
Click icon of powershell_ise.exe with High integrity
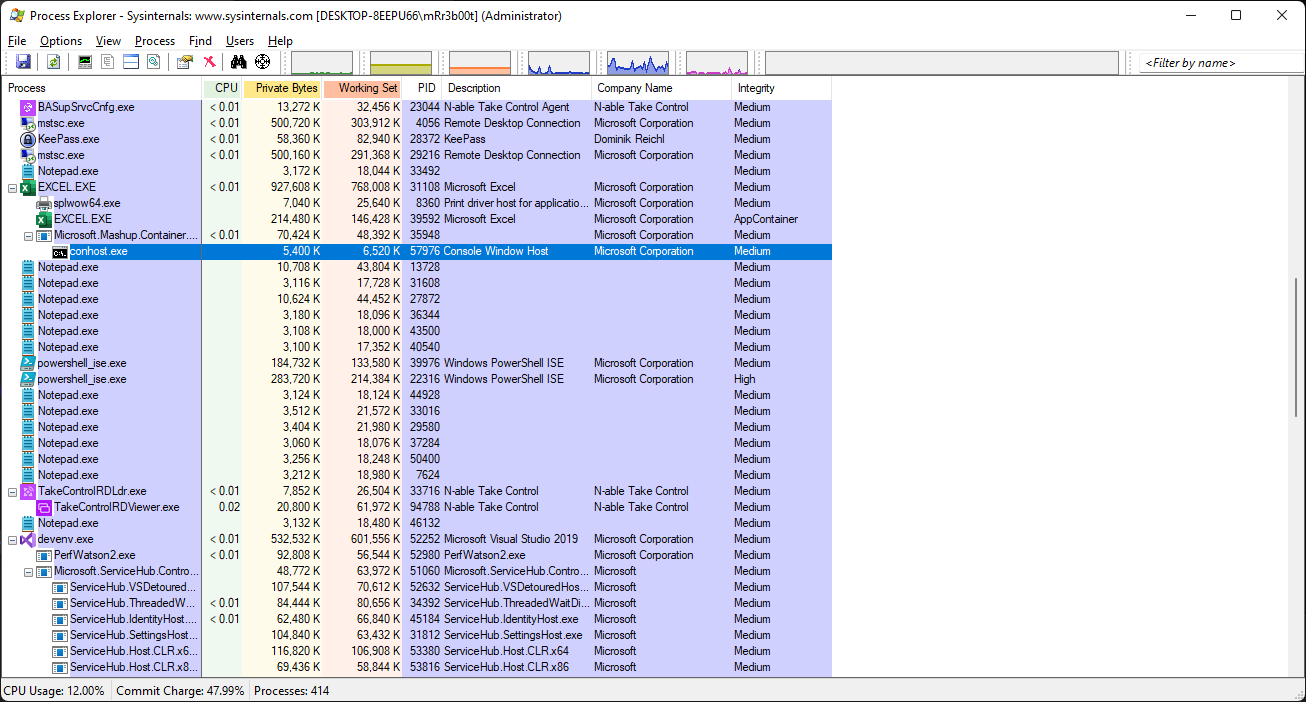pyautogui.click(x=28, y=379)
